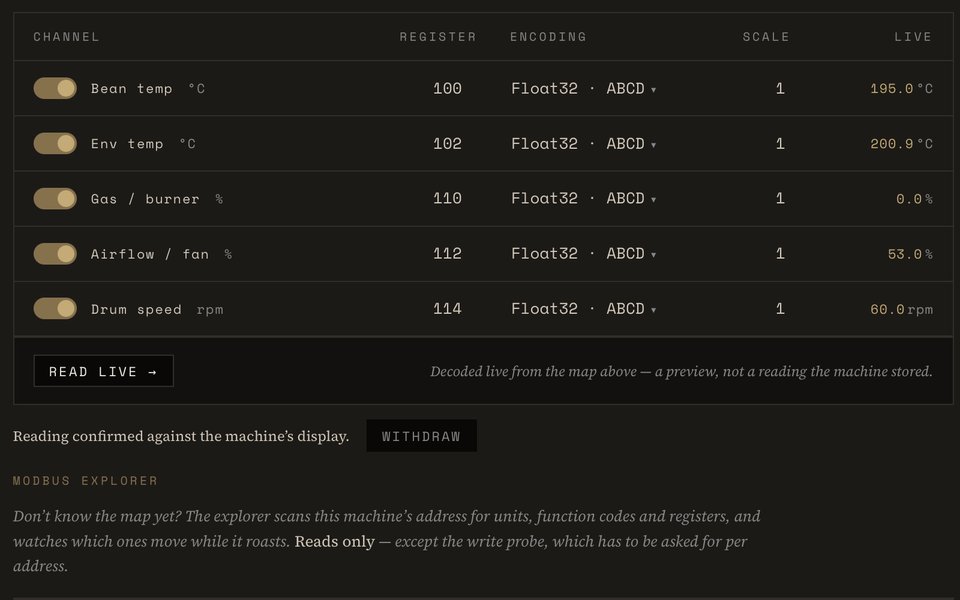Image resolution: width=960 pixels, height=600 pixels.
Task: Edit register 102 for Env temp
Action: point(447,144)
